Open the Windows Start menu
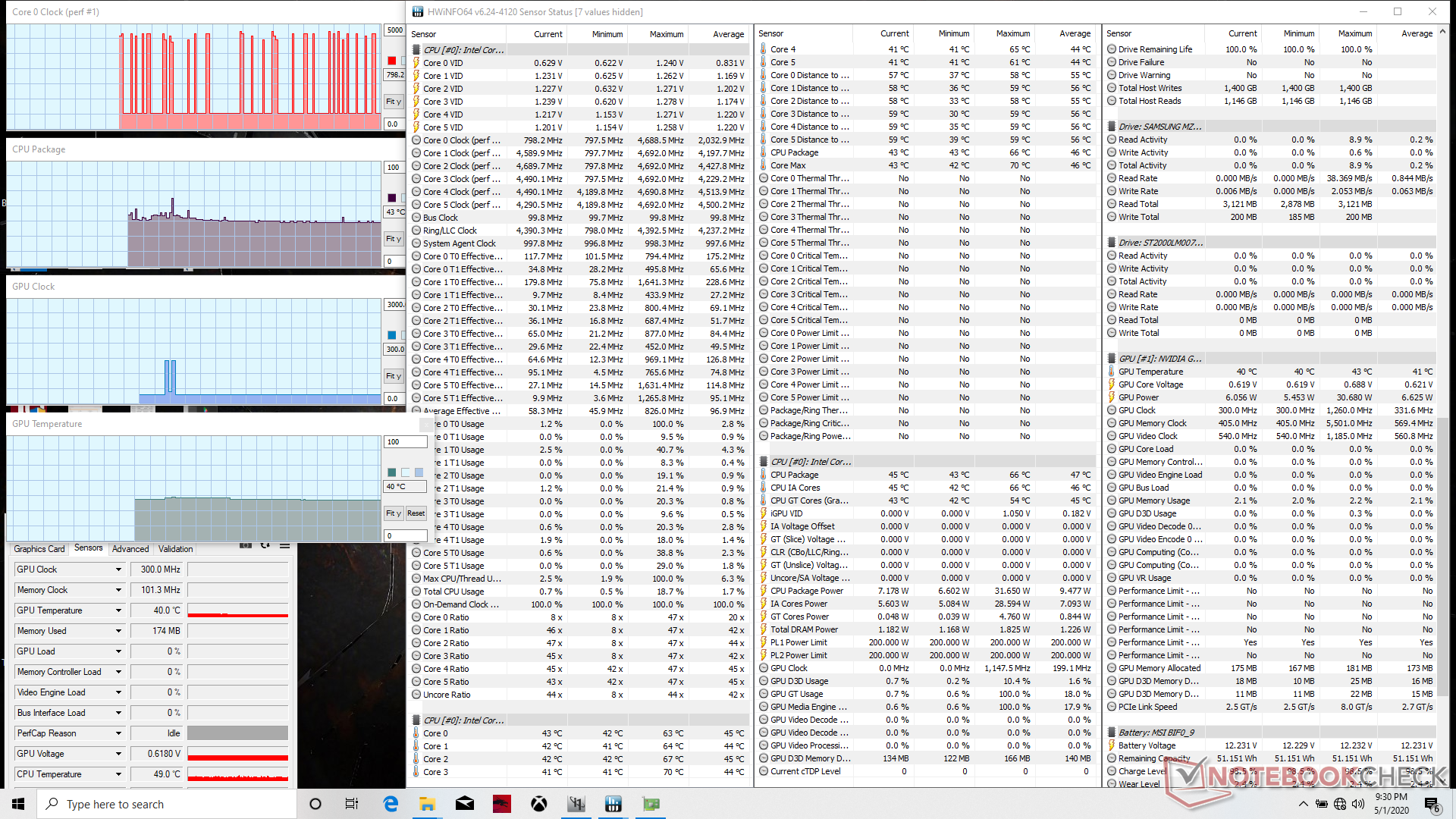1456x819 pixels. click(x=18, y=804)
